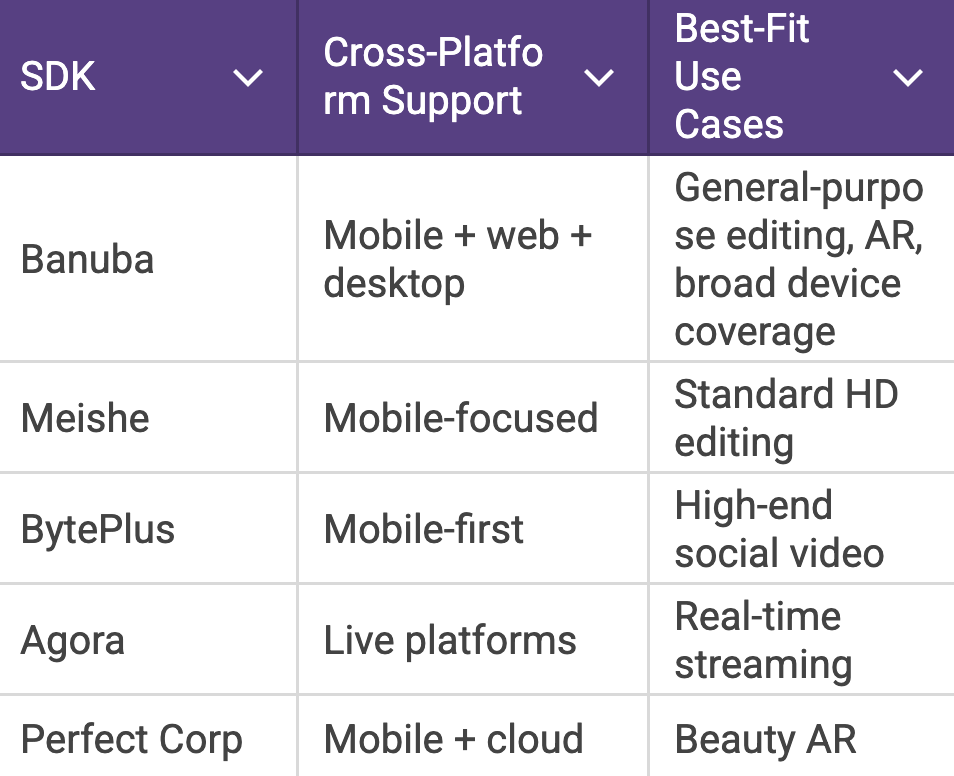Expand the Cross-Platform Support column chevron
Viewport: 954px width, 776px height.
pos(598,78)
